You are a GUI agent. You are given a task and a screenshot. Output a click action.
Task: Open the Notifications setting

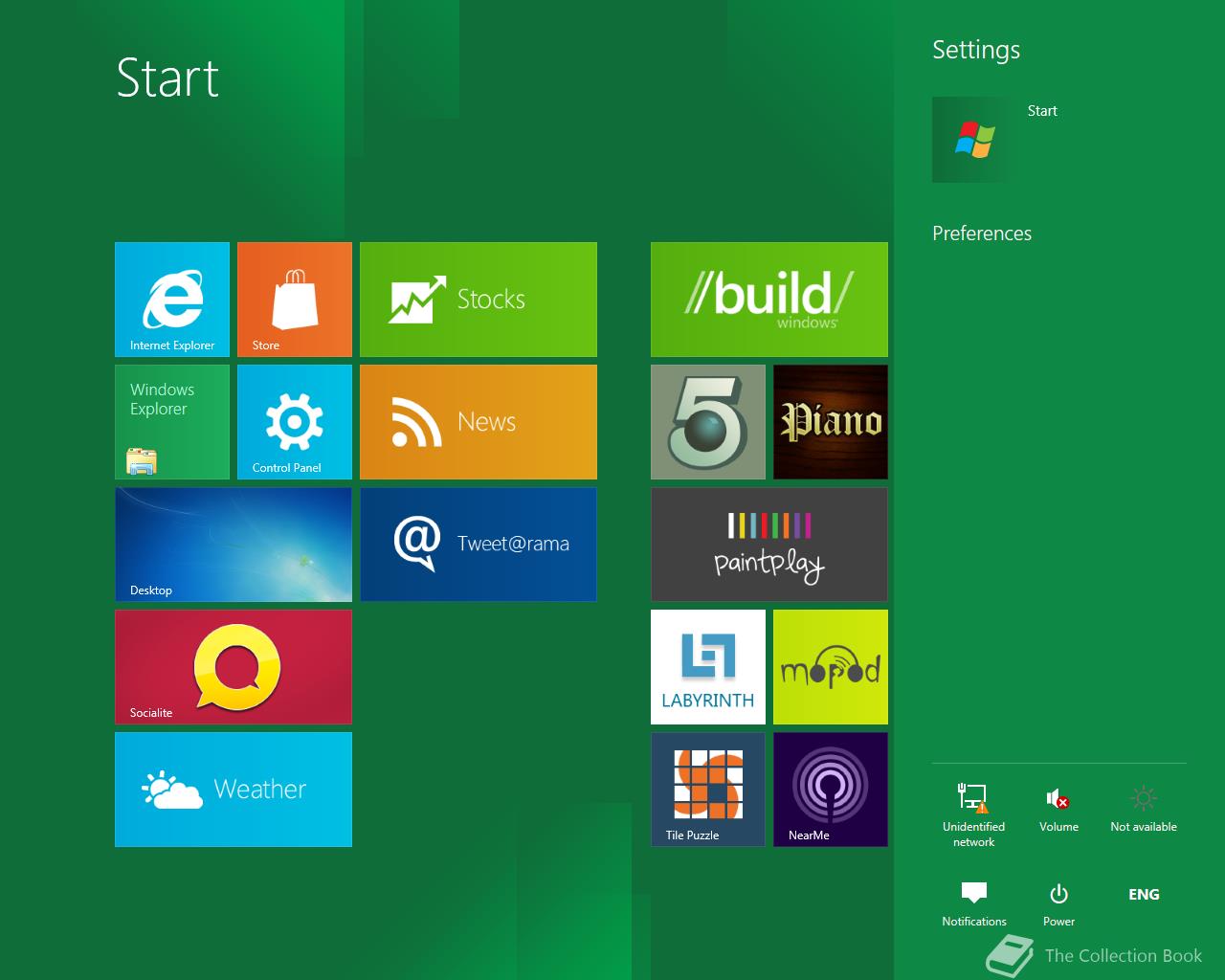(973, 904)
